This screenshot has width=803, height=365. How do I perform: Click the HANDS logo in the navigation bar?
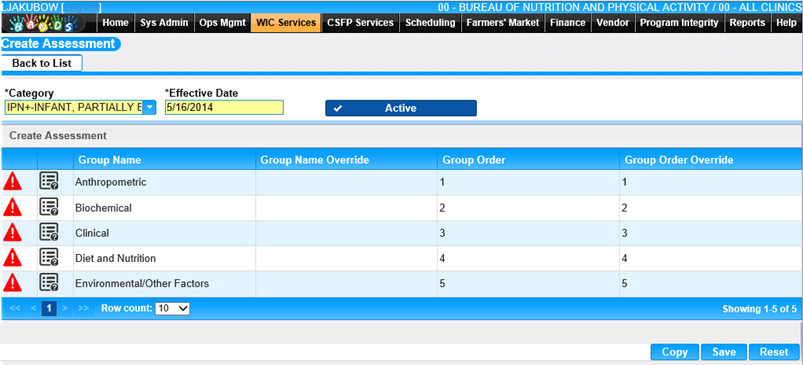(x=49, y=23)
